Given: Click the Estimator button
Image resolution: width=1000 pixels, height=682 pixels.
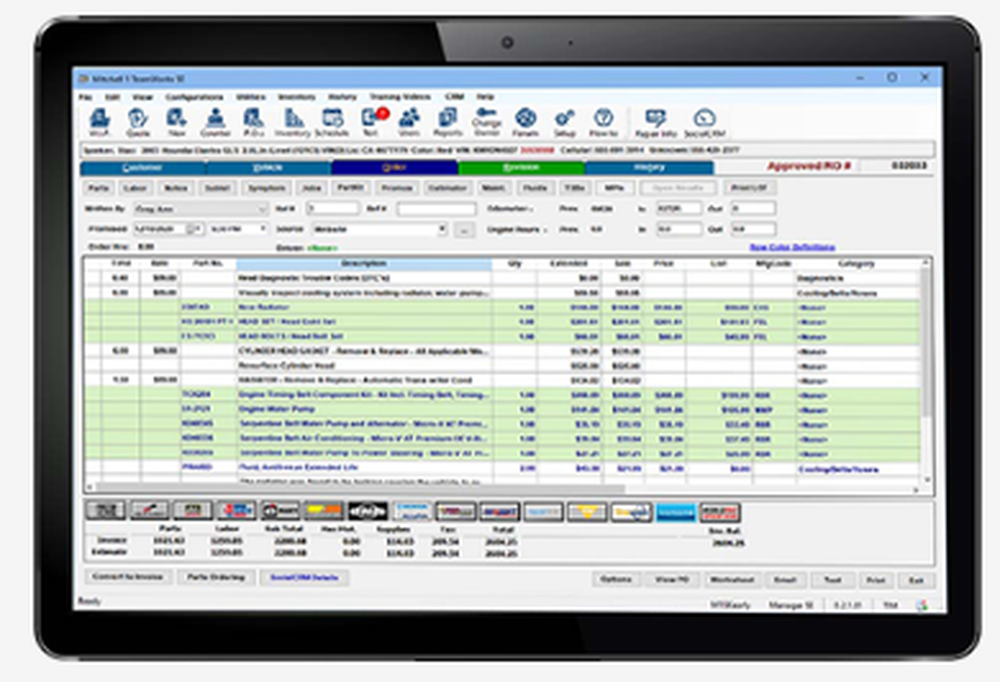Looking at the screenshot, I should point(447,188).
